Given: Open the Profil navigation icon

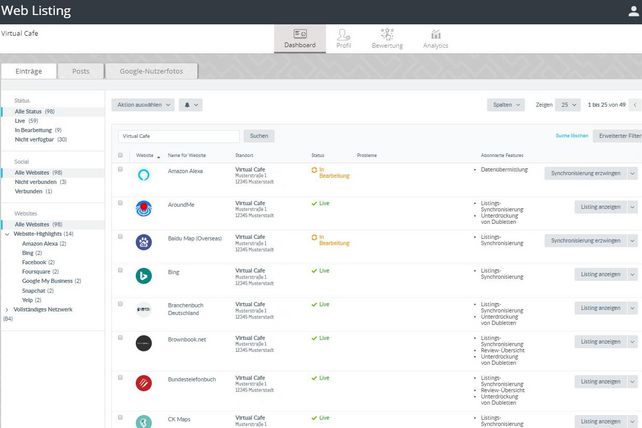Looking at the screenshot, I should [344, 39].
